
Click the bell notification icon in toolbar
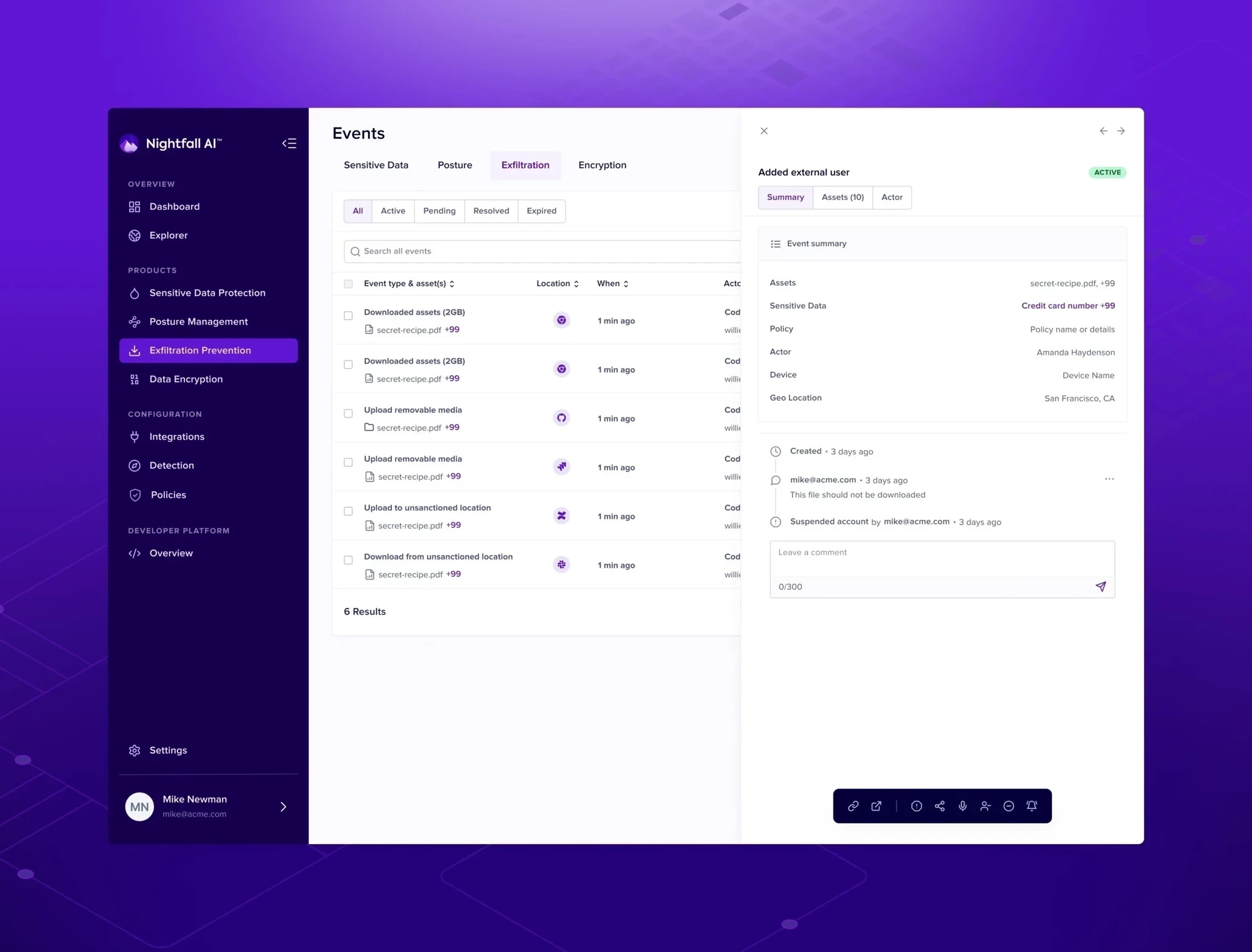(1032, 806)
